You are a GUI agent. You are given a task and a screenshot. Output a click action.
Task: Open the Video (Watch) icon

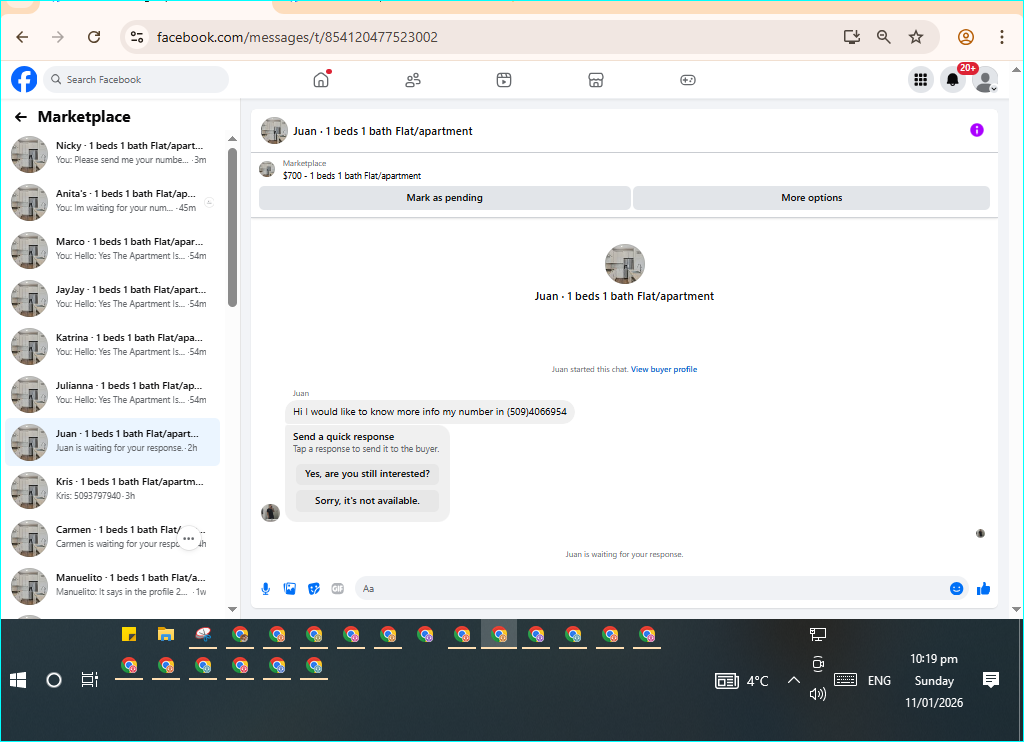pos(504,80)
